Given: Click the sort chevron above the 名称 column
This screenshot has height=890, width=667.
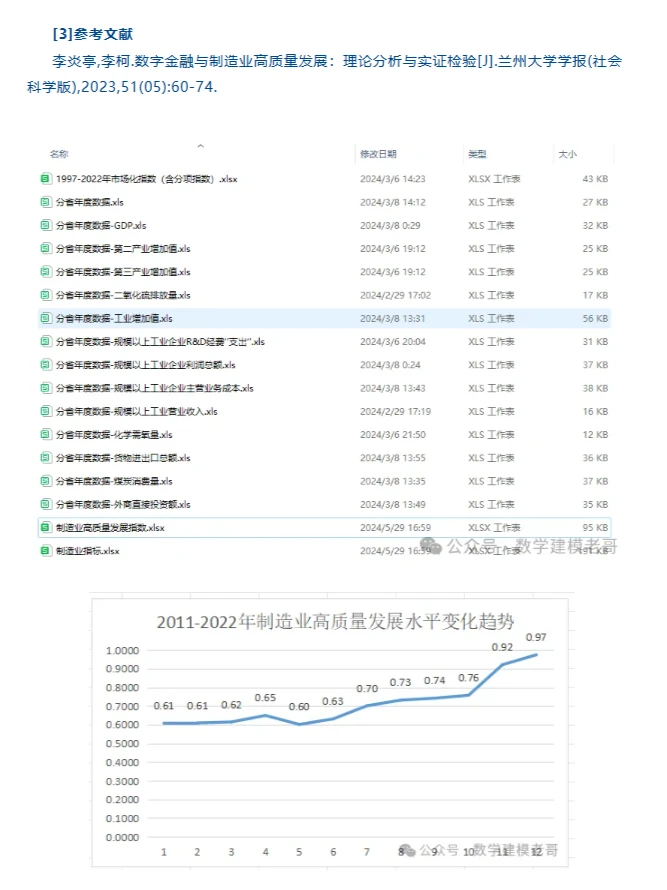Looking at the screenshot, I should coord(200,146).
